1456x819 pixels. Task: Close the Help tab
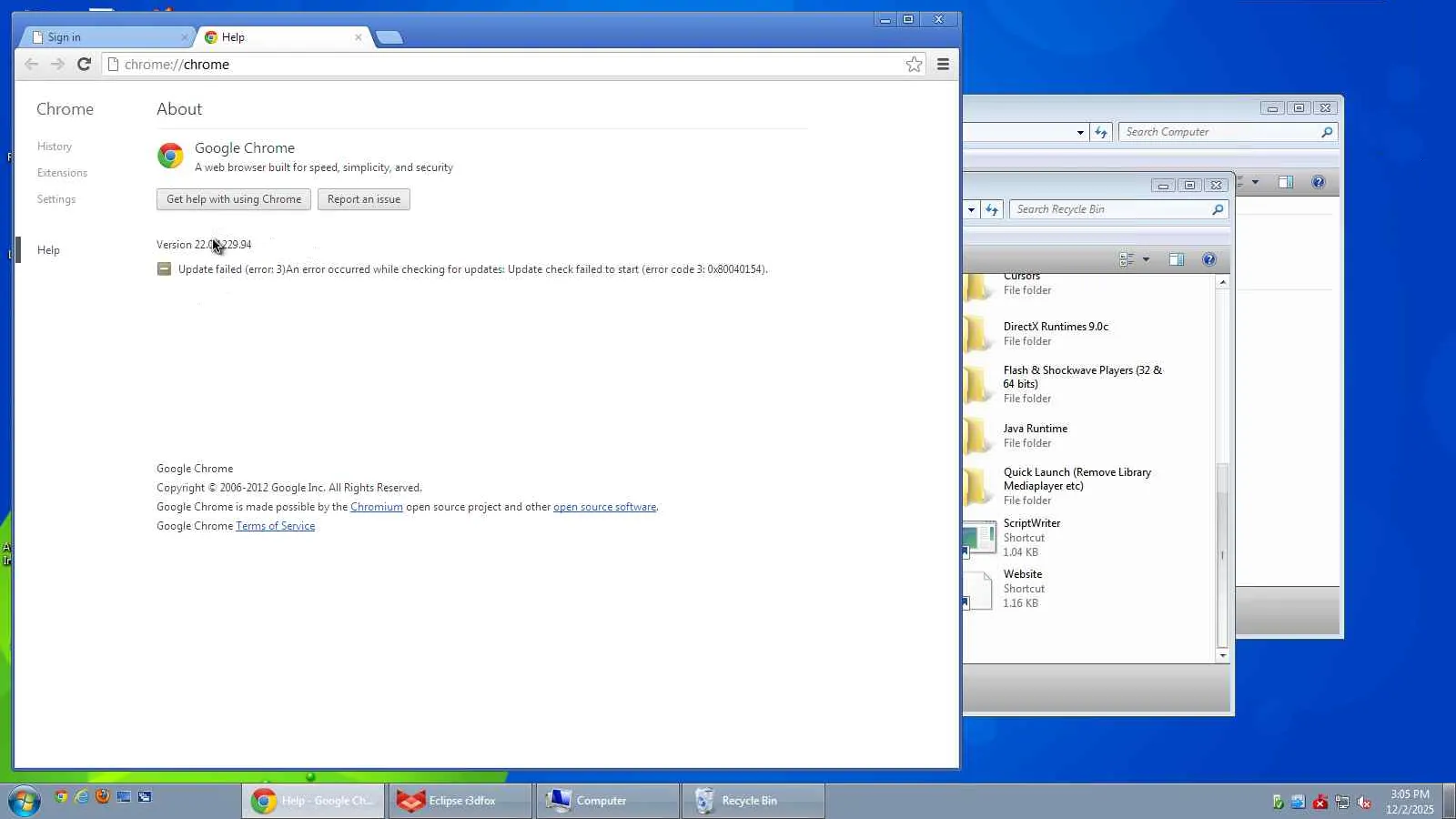358,37
